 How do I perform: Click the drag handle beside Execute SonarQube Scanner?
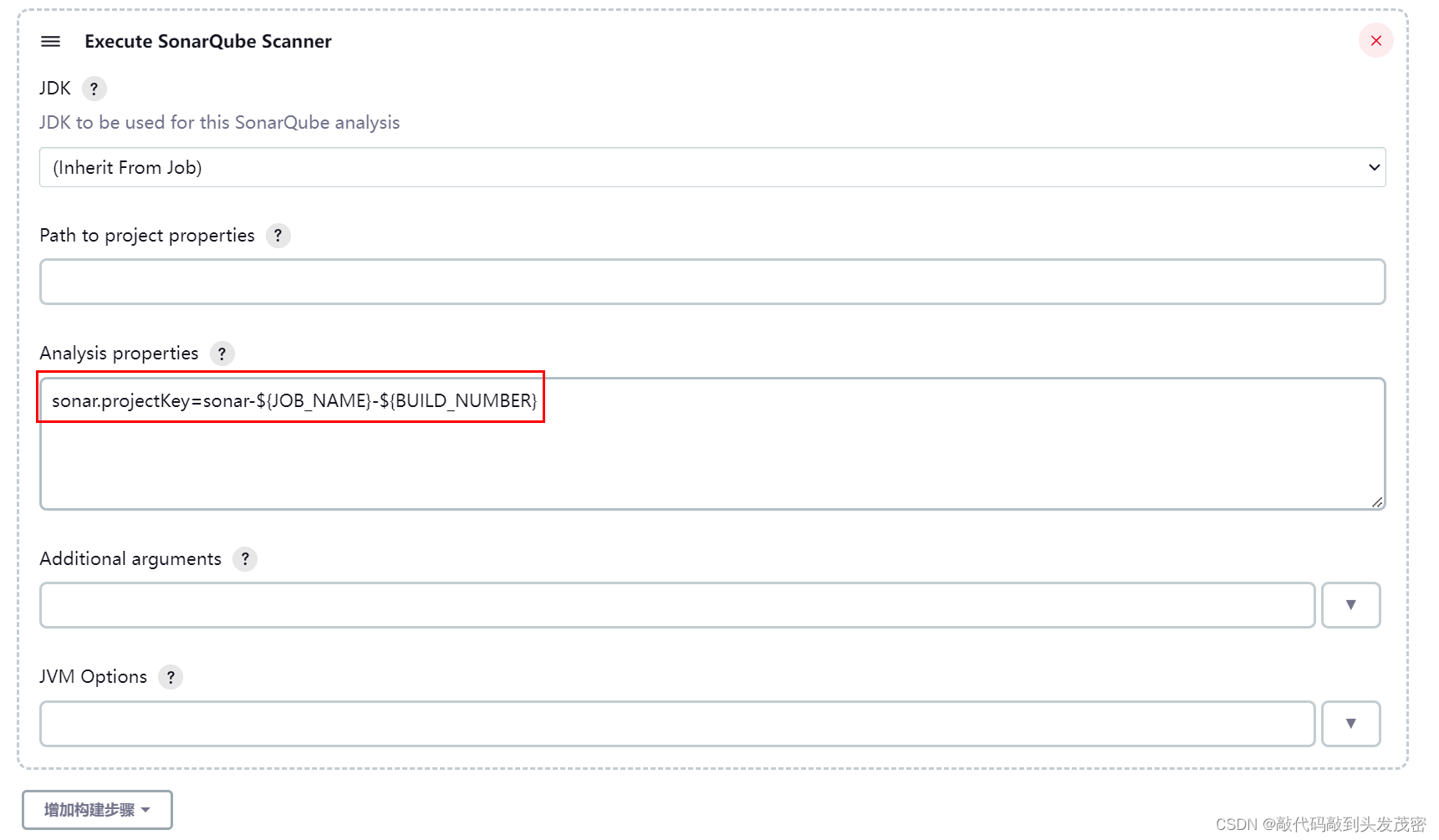click(x=51, y=41)
